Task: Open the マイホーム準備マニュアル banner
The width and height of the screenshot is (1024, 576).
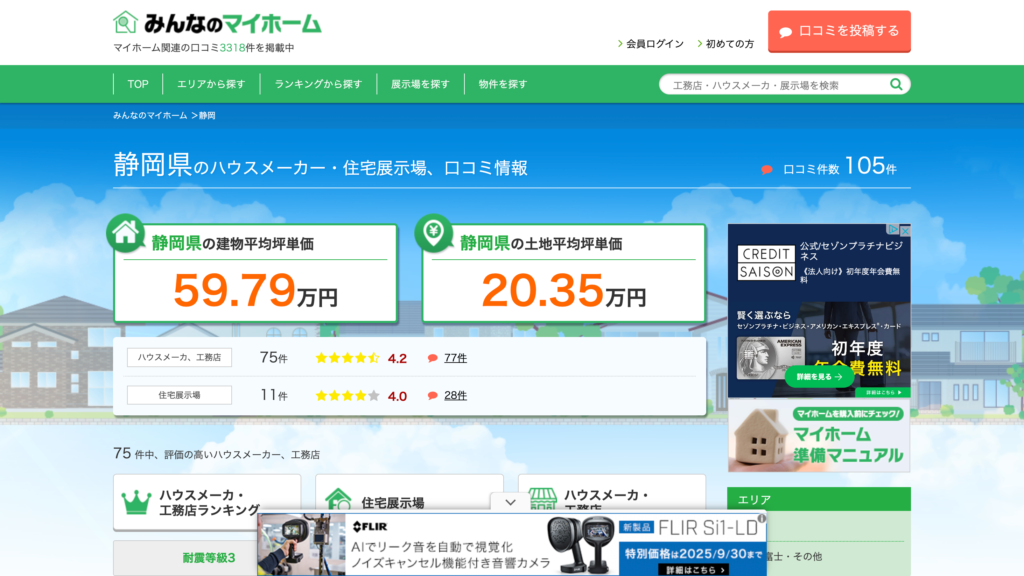Action: point(819,436)
